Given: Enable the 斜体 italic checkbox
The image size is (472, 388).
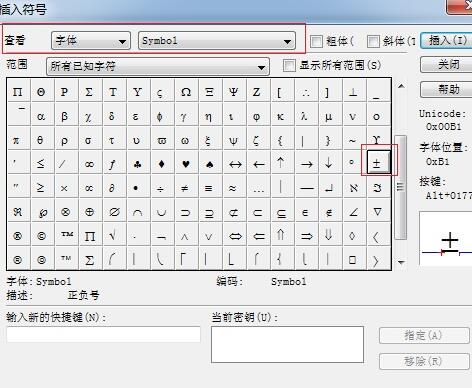Looking at the screenshot, I should pos(373,41).
